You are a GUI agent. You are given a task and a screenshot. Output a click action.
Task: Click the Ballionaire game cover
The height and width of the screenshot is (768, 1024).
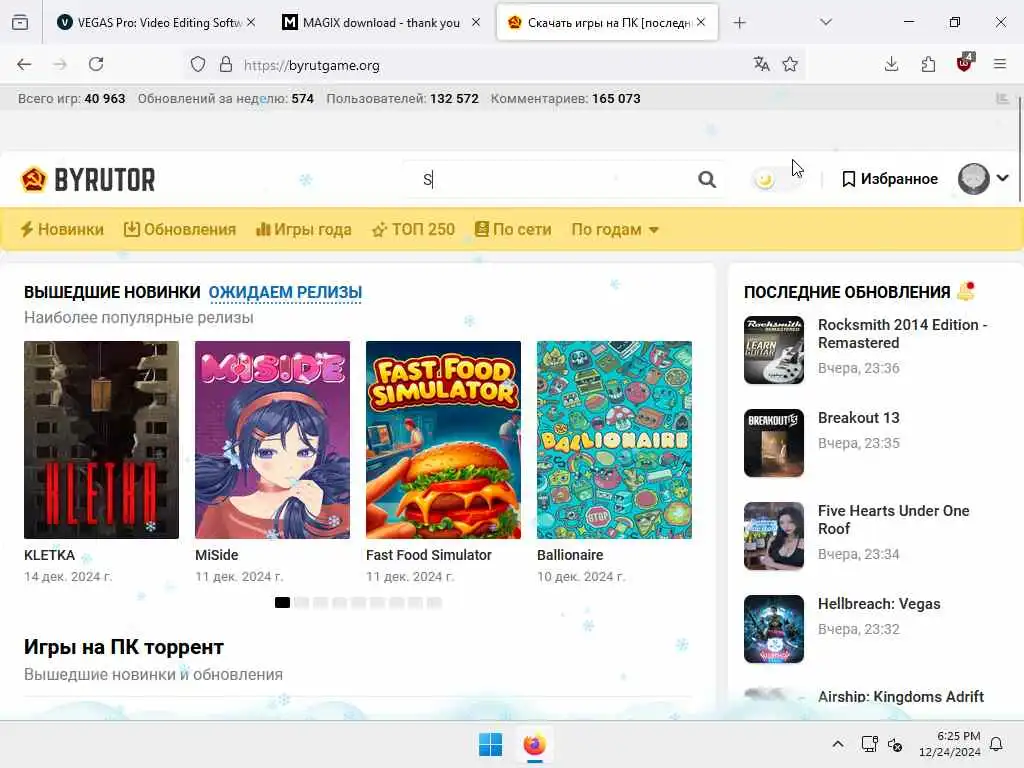click(614, 440)
